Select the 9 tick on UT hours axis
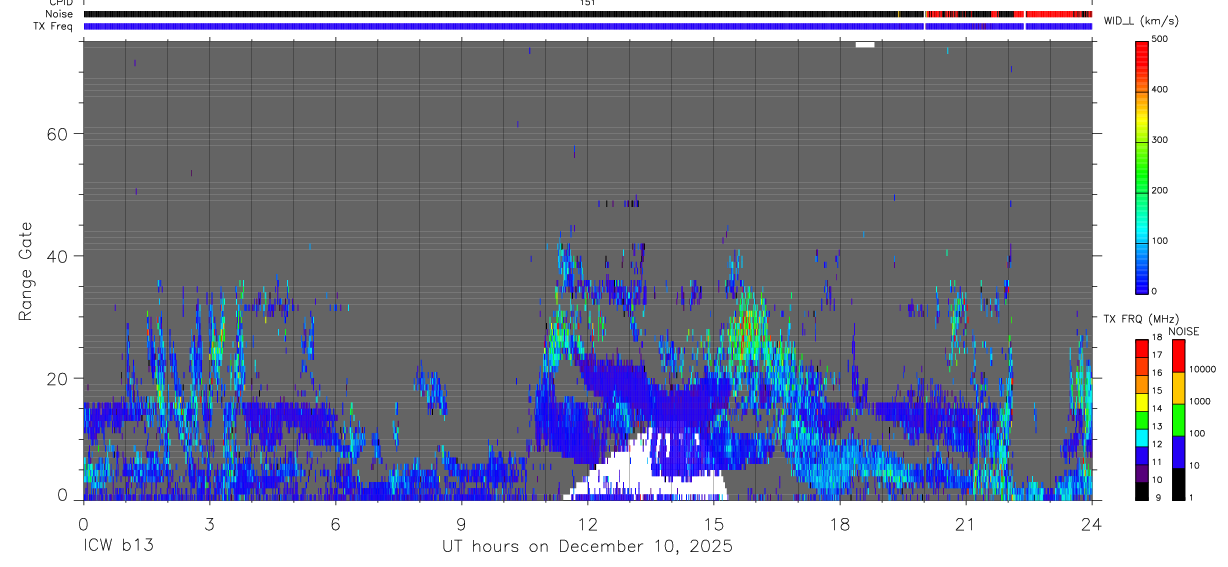 coord(461,523)
